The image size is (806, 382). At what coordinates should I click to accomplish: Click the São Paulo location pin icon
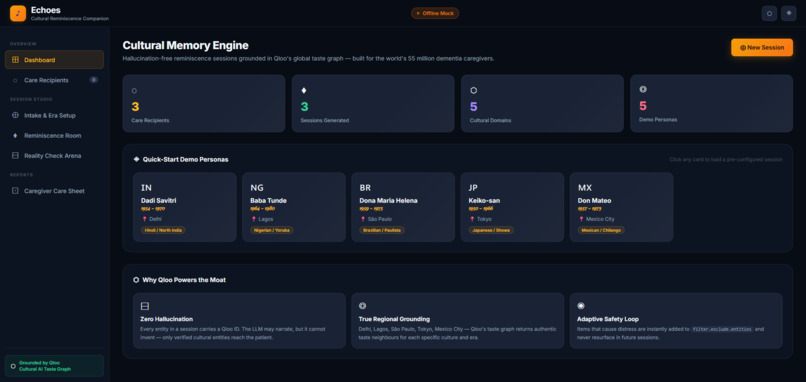[363, 219]
